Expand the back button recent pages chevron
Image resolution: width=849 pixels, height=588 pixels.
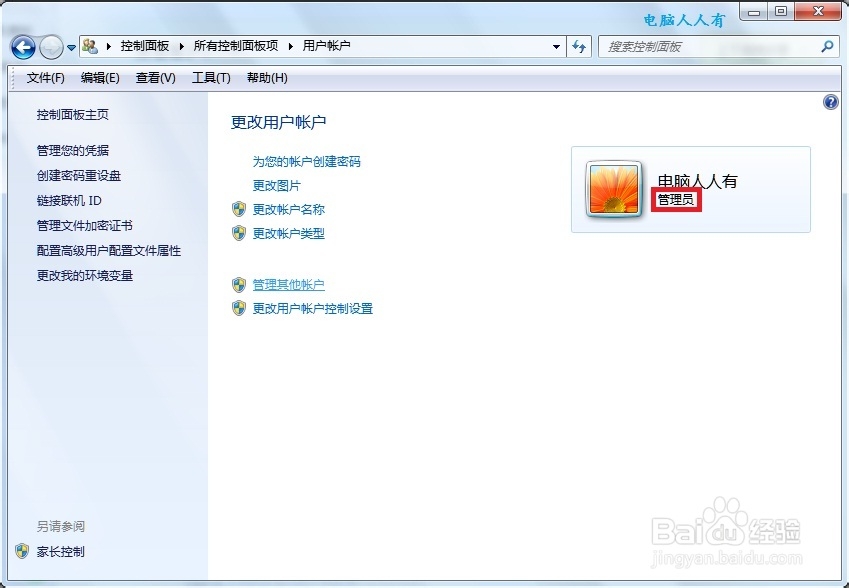70,46
